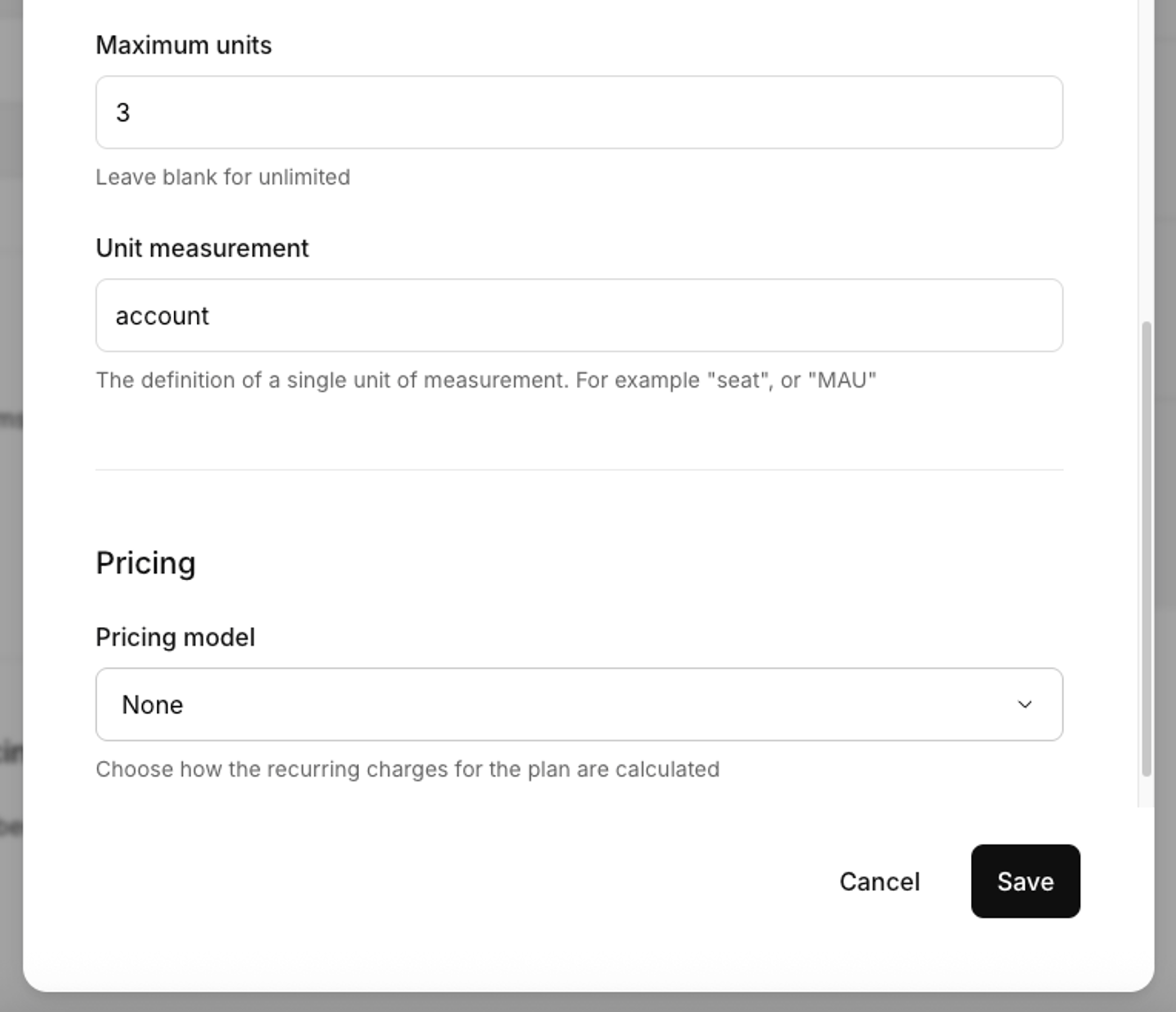Click the word "account" in Unit measurement
The width and height of the screenshot is (1176, 1012).
pyautogui.click(x=163, y=316)
